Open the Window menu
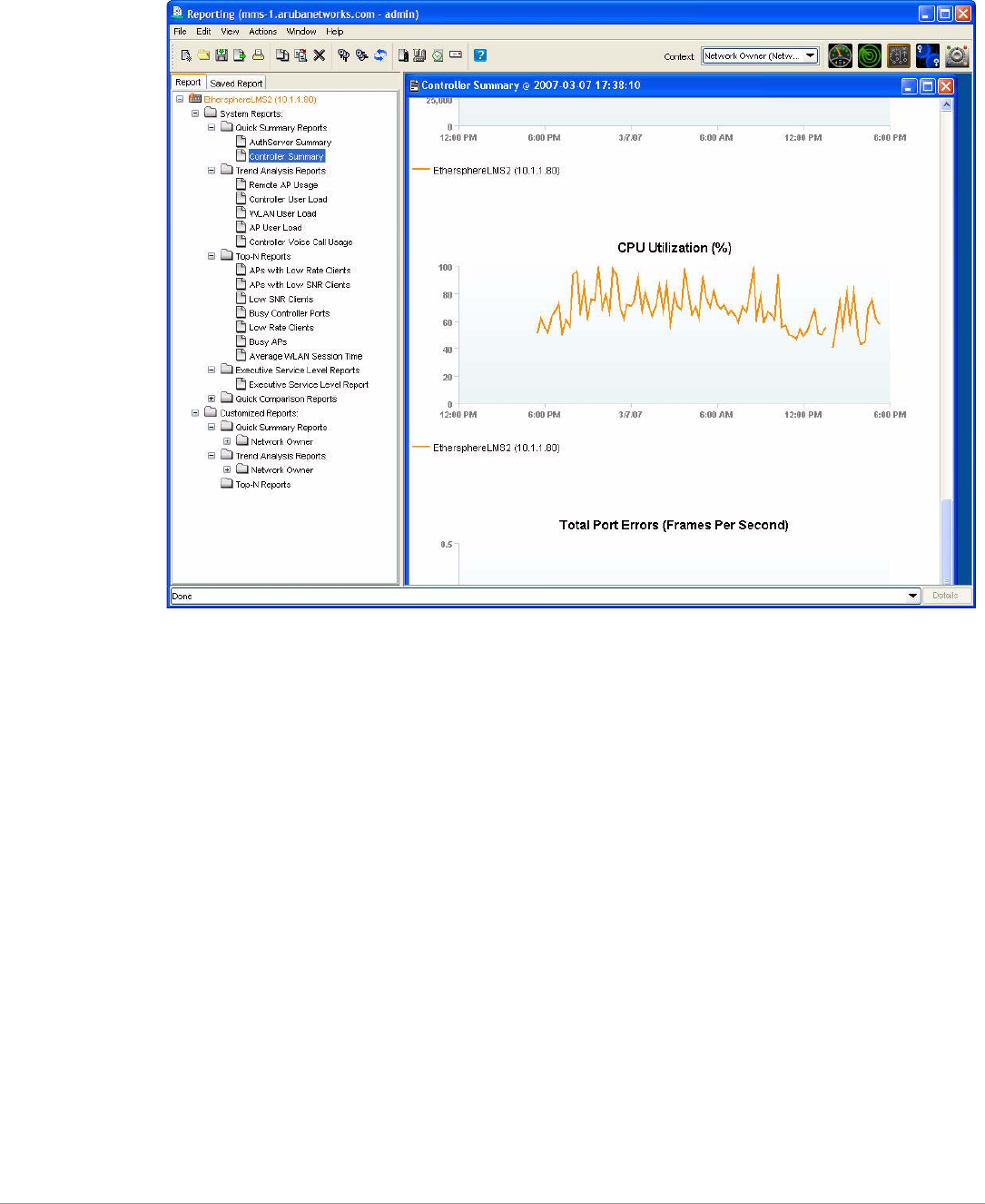The height and width of the screenshot is (1204, 985). [x=301, y=31]
